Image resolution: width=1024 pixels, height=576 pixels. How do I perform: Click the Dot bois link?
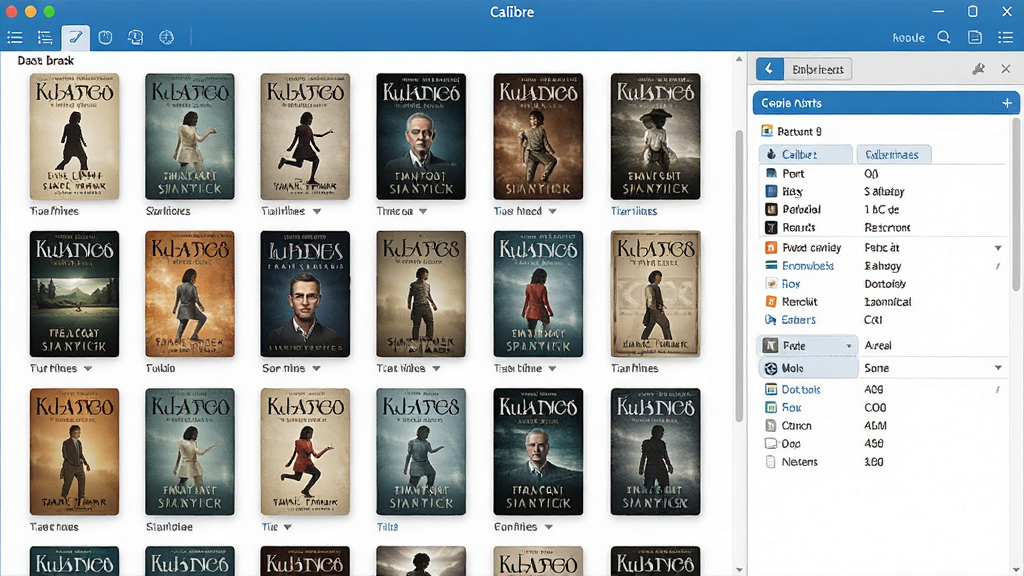(801, 389)
